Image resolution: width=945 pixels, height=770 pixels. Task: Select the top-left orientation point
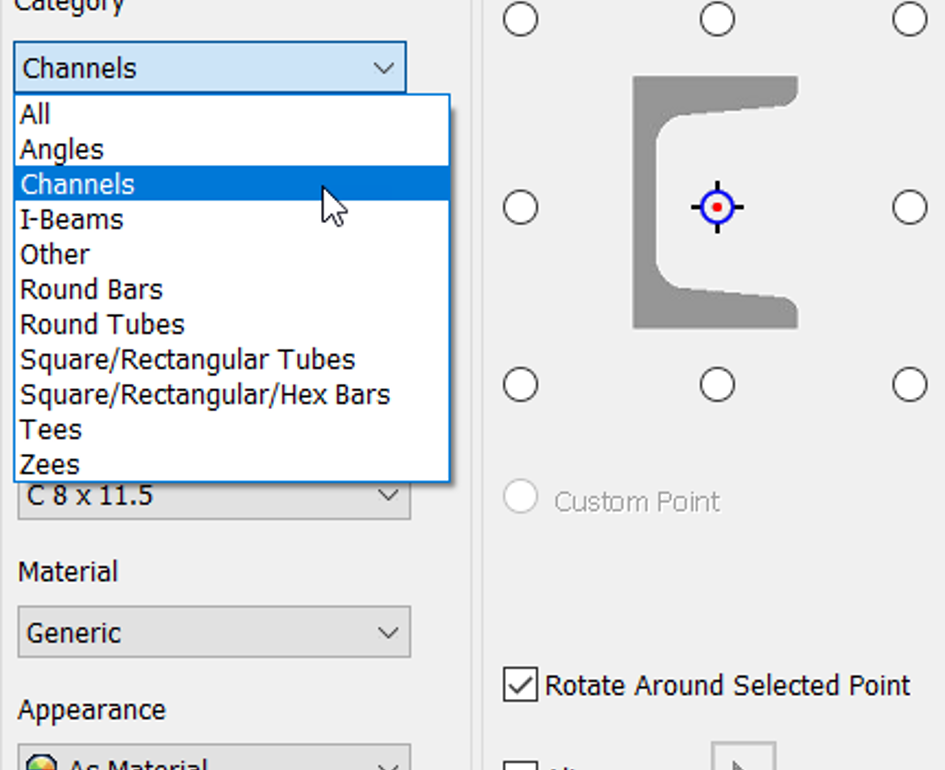click(520, 19)
